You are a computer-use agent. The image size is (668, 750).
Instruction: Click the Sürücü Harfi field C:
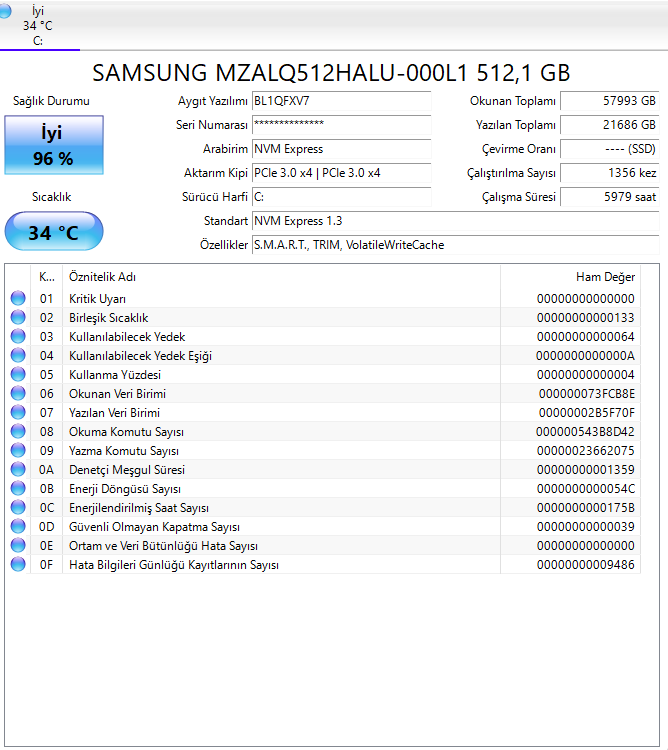(341, 197)
